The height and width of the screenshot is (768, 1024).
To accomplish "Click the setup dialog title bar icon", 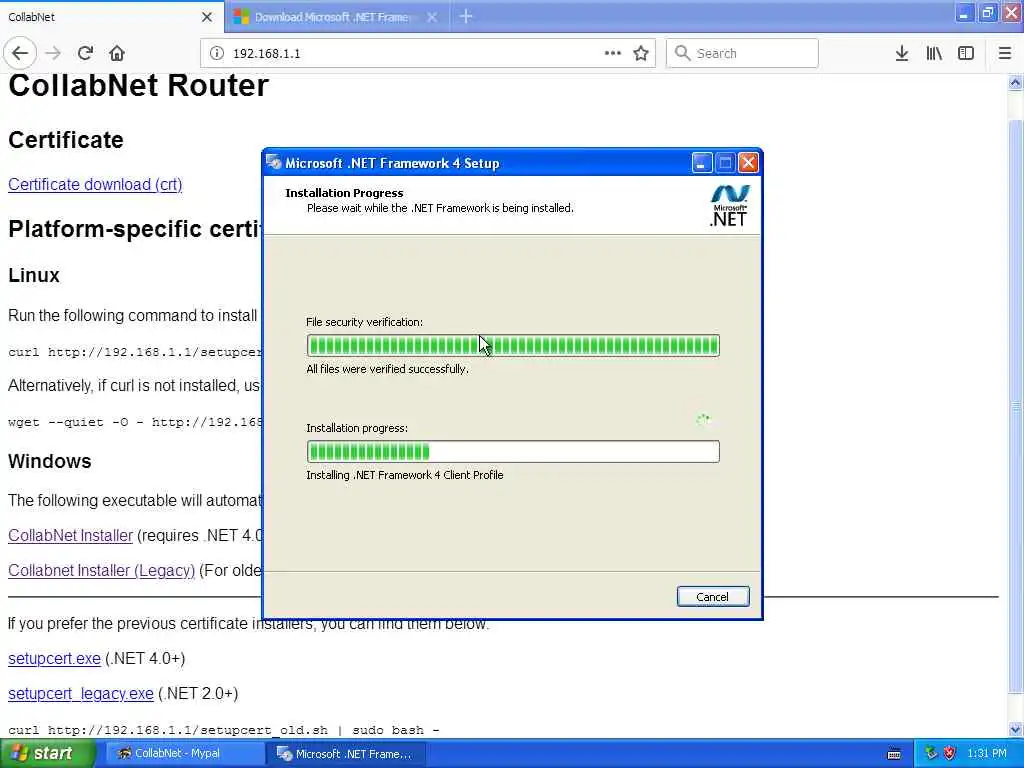I will [x=274, y=163].
